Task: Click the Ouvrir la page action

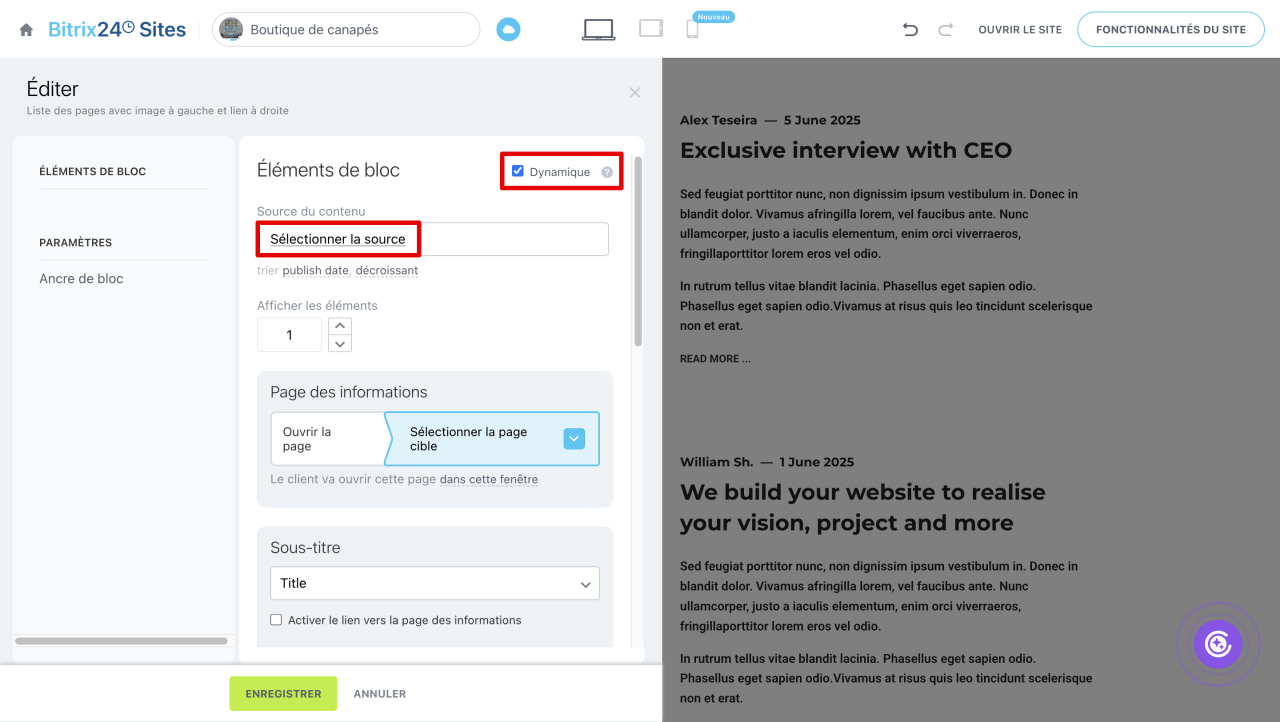Action: click(328, 439)
